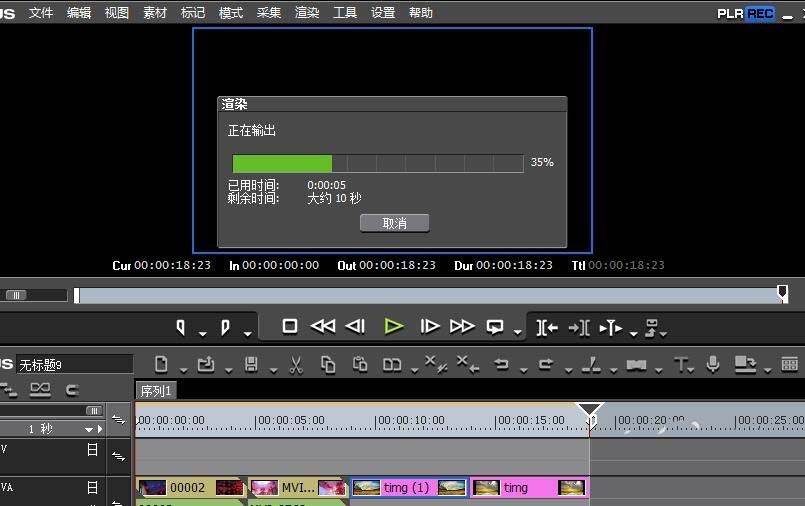The image size is (805, 506).
Task: Click the voice over microphone icon
Action: [713, 364]
